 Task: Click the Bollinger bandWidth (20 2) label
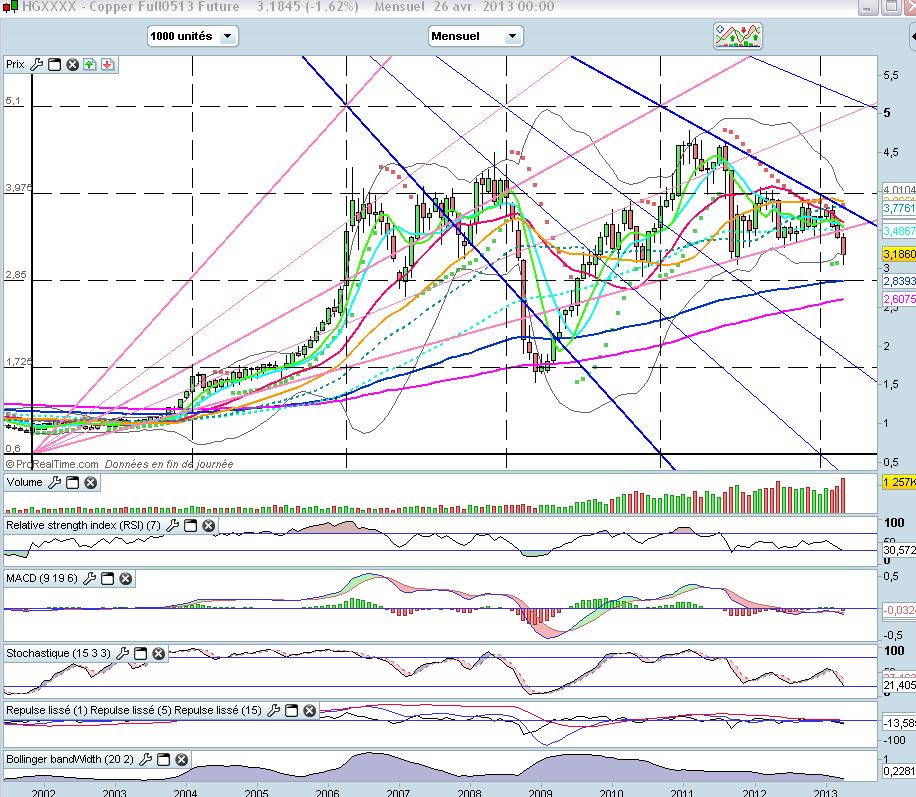tap(70, 760)
